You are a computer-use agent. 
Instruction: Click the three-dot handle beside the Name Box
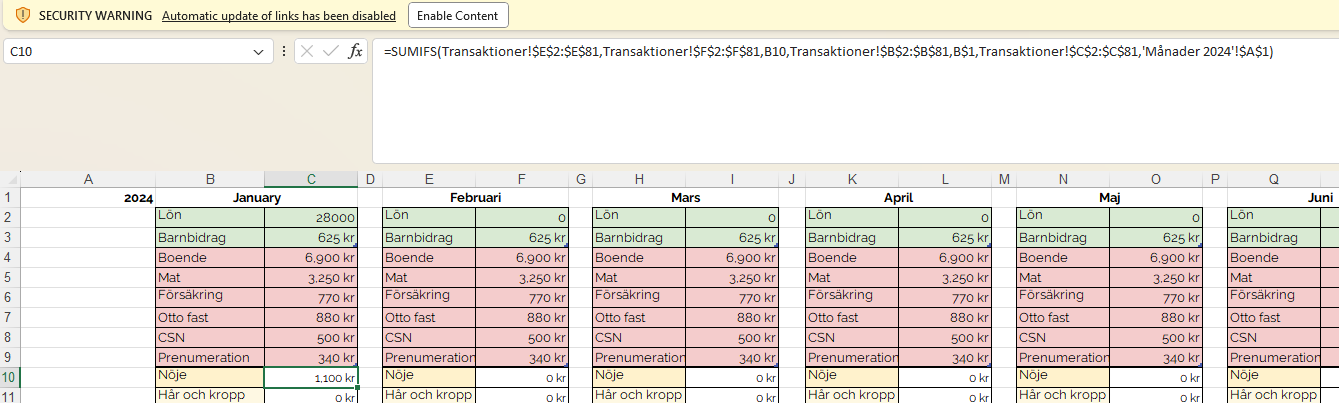(284, 51)
